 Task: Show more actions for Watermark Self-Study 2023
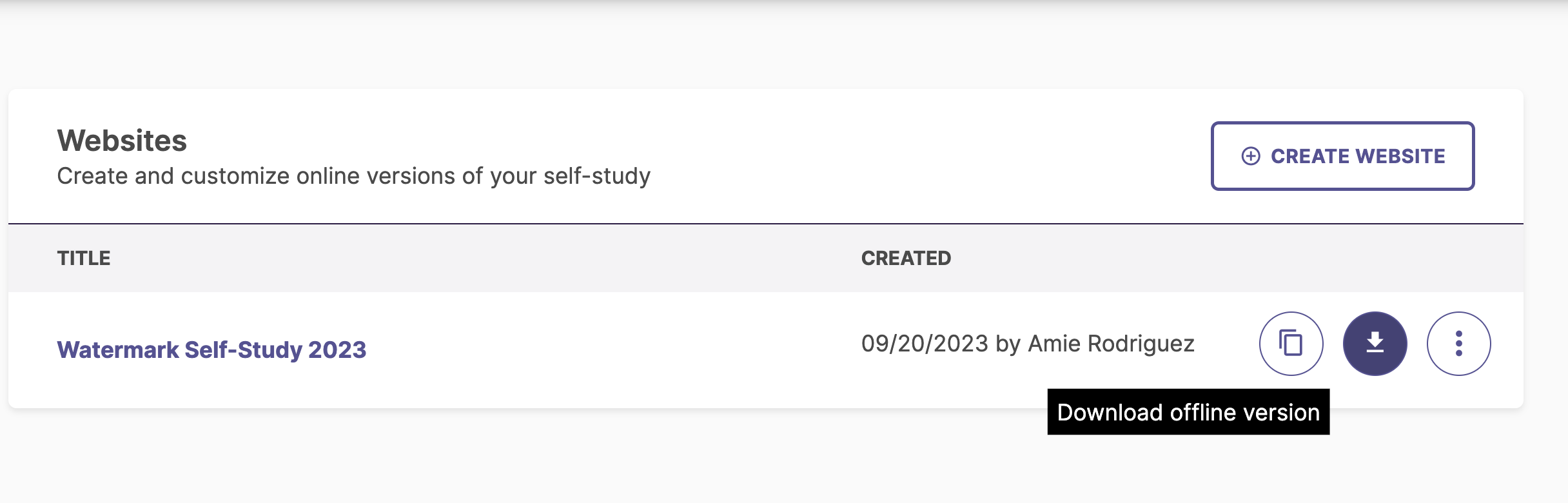click(x=1458, y=344)
